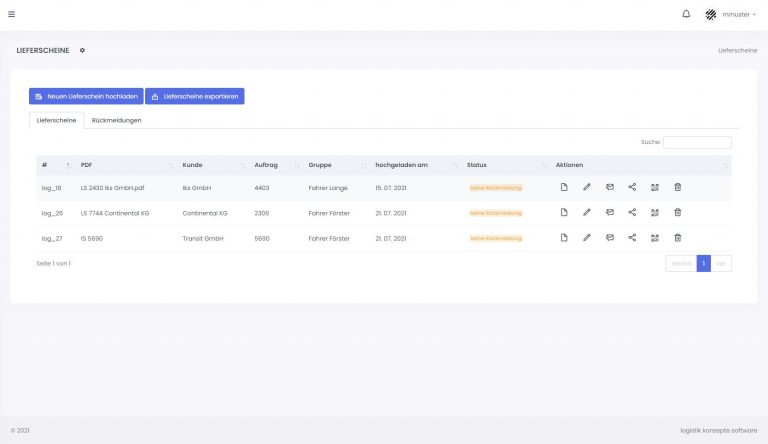Delete the lgs_18 entry via trash icon

point(677,186)
